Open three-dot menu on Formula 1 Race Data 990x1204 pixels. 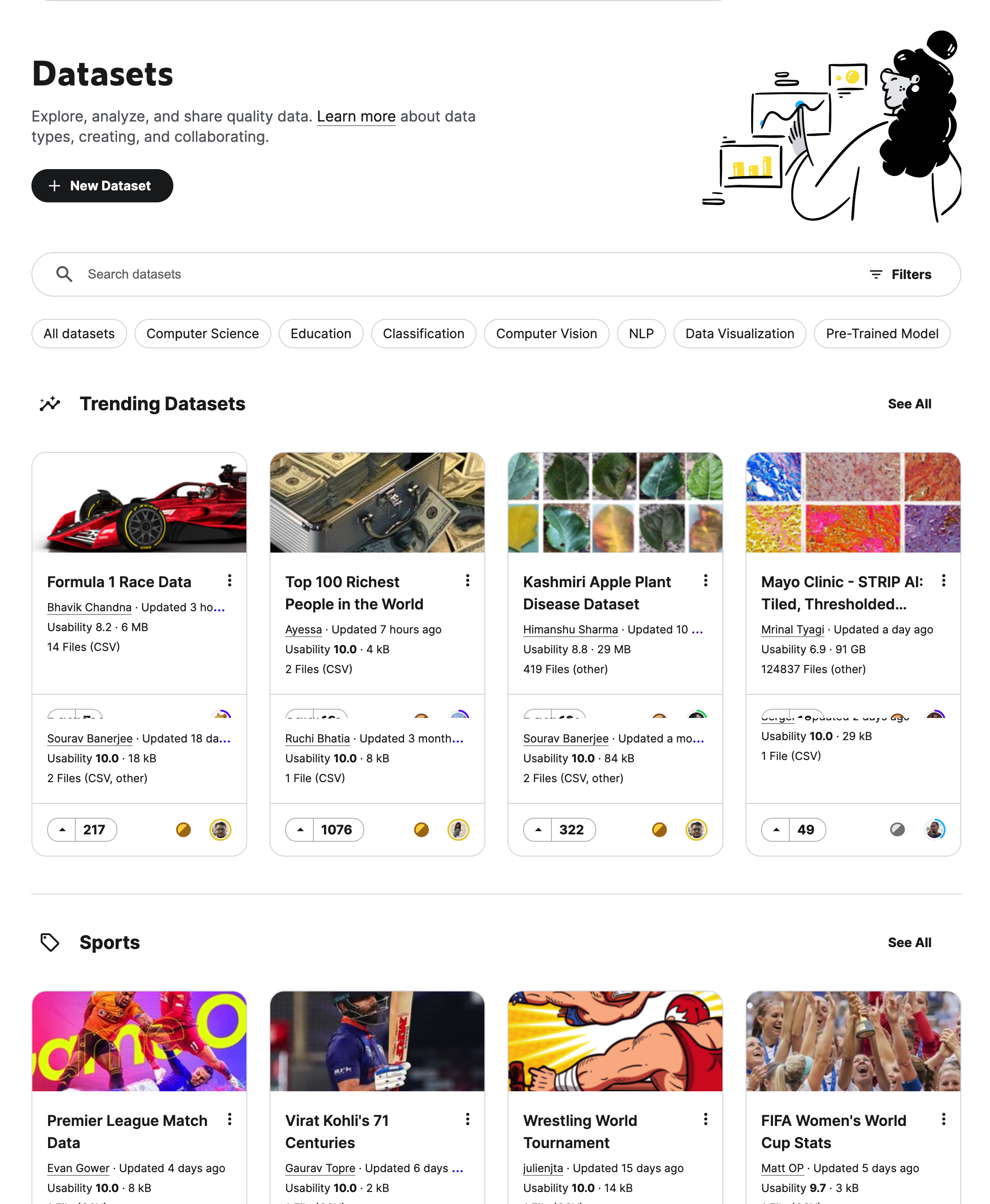point(230,580)
